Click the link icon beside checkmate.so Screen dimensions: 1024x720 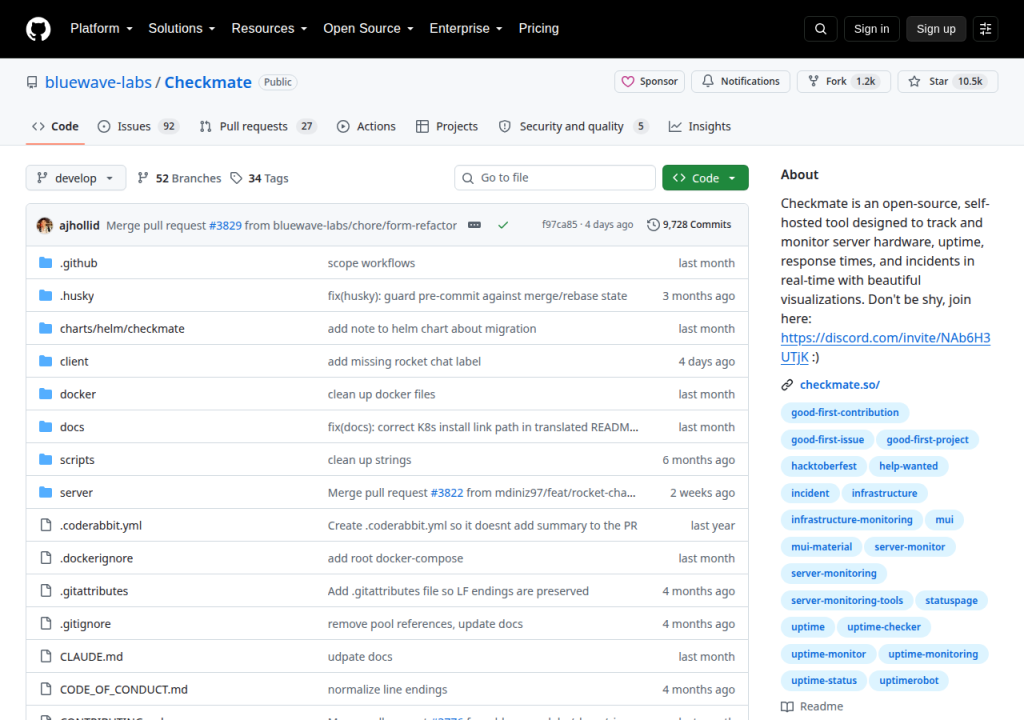coord(787,385)
